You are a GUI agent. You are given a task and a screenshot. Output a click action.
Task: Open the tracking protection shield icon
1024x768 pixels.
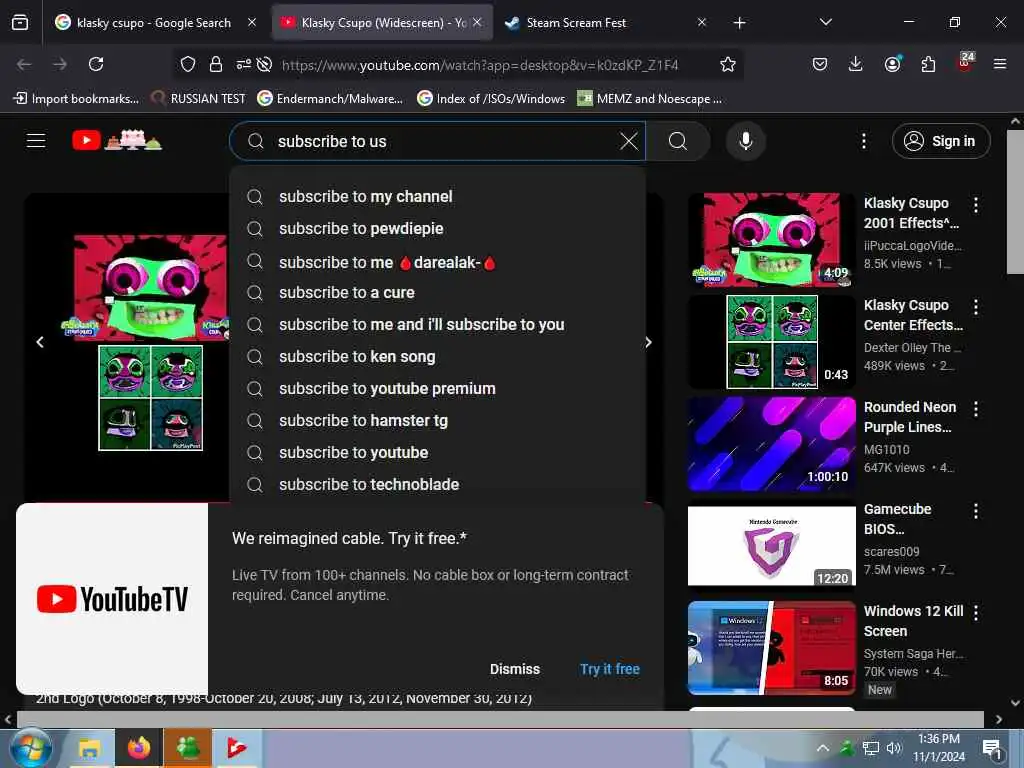(x=188, y=64)
